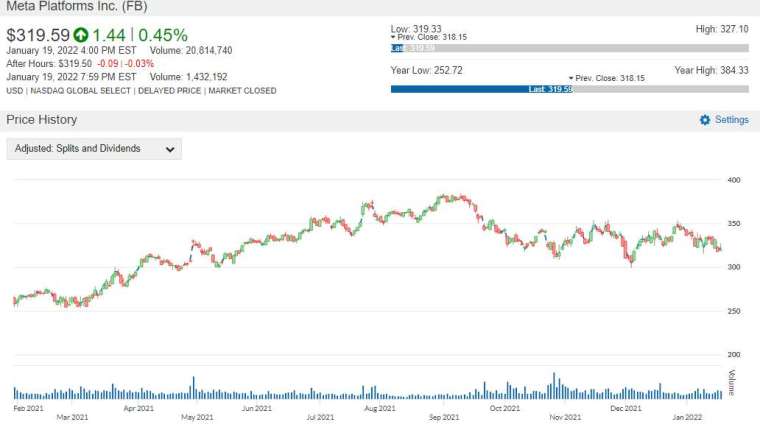
Task: Click the Year High: 384.33 text
Action: [x=712, y=70]
